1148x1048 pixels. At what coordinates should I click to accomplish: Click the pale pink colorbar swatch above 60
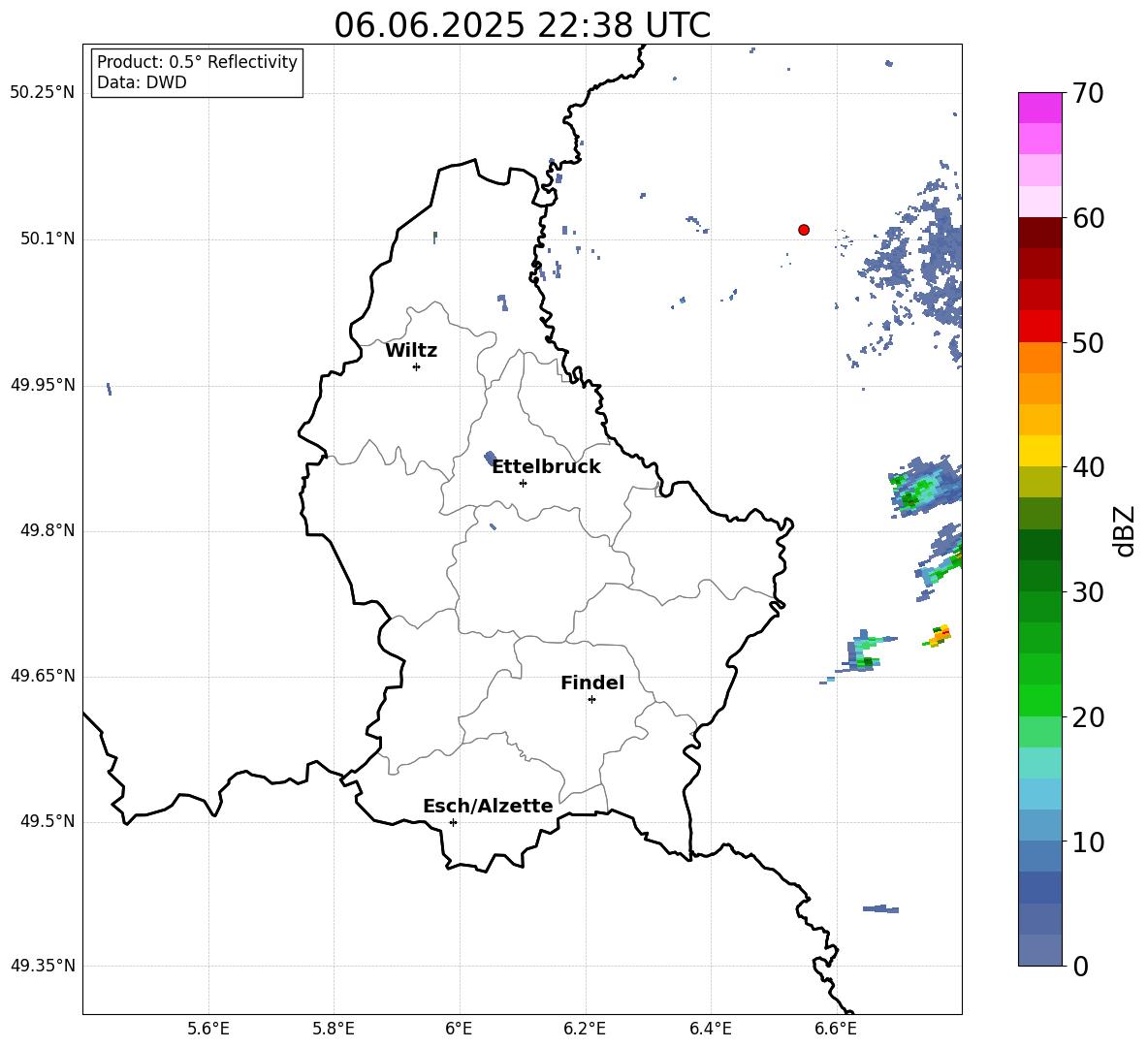click(x=1039, y=202)
